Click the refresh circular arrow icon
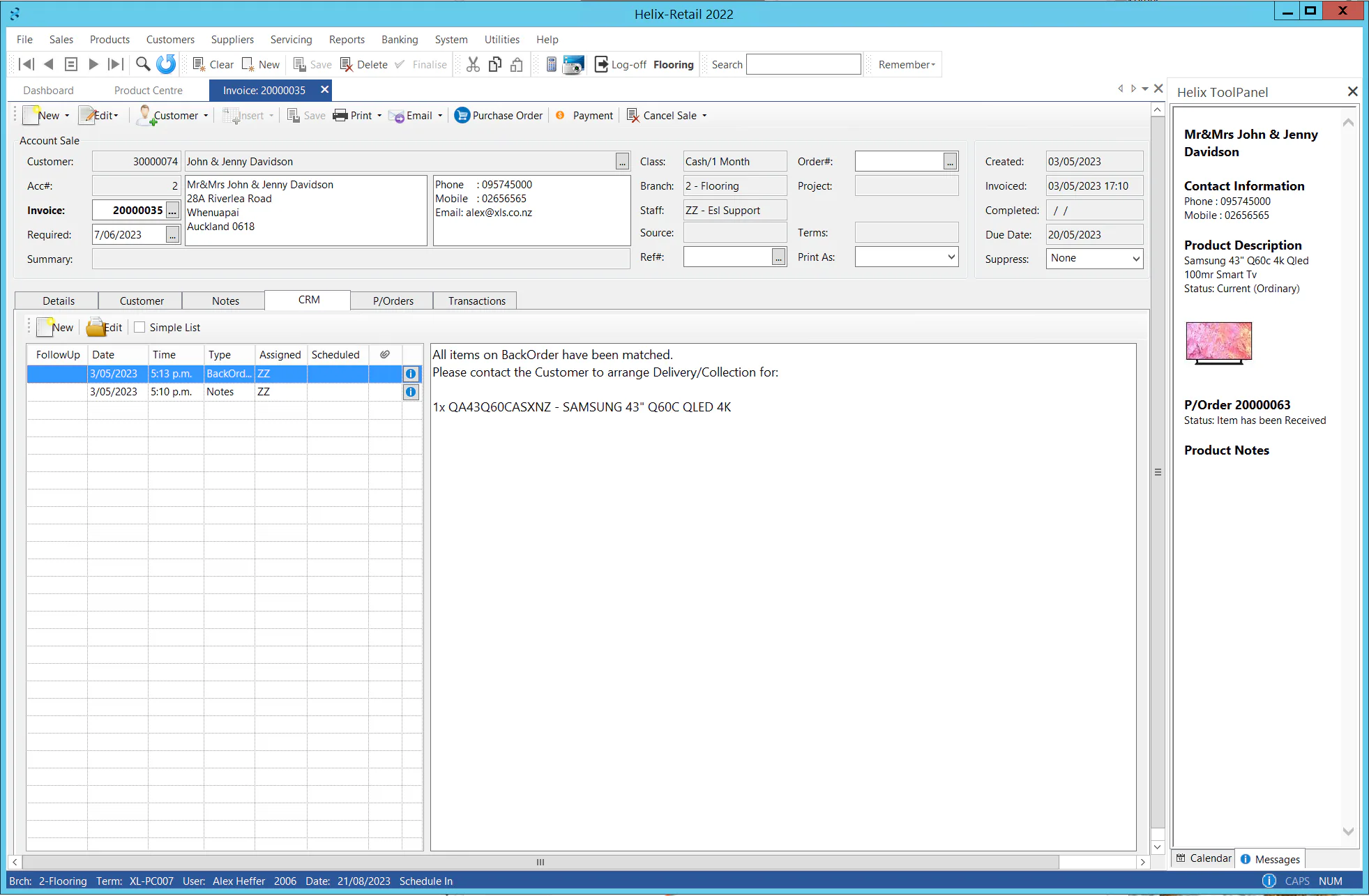This screenshot has height=896, width=1369. pos(166,64)
